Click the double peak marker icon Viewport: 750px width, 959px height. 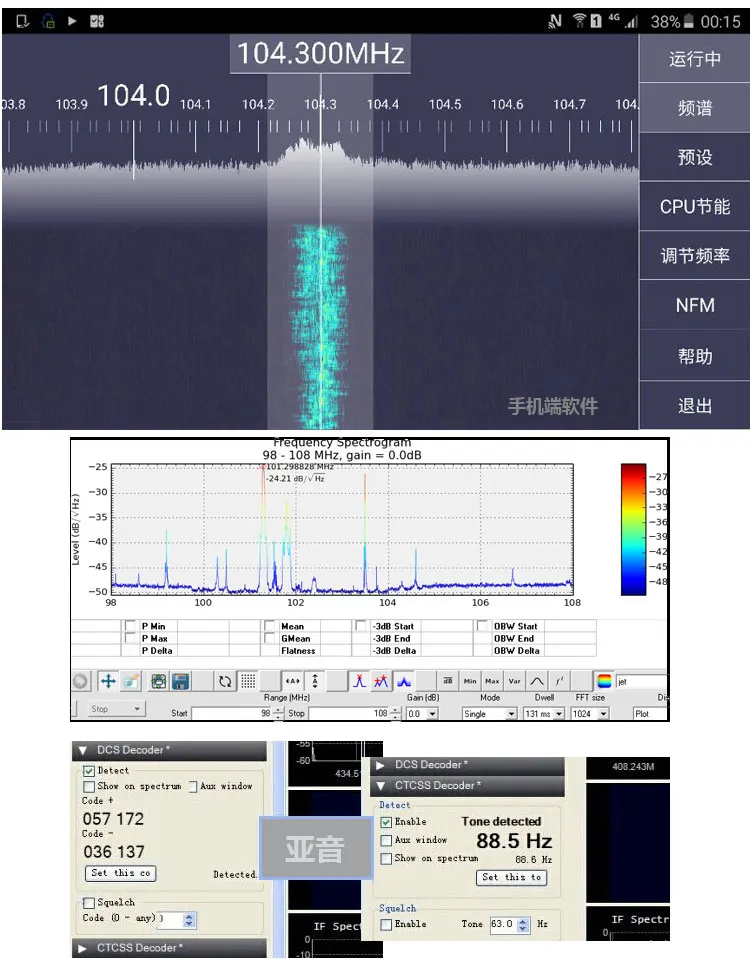[381, 681]
